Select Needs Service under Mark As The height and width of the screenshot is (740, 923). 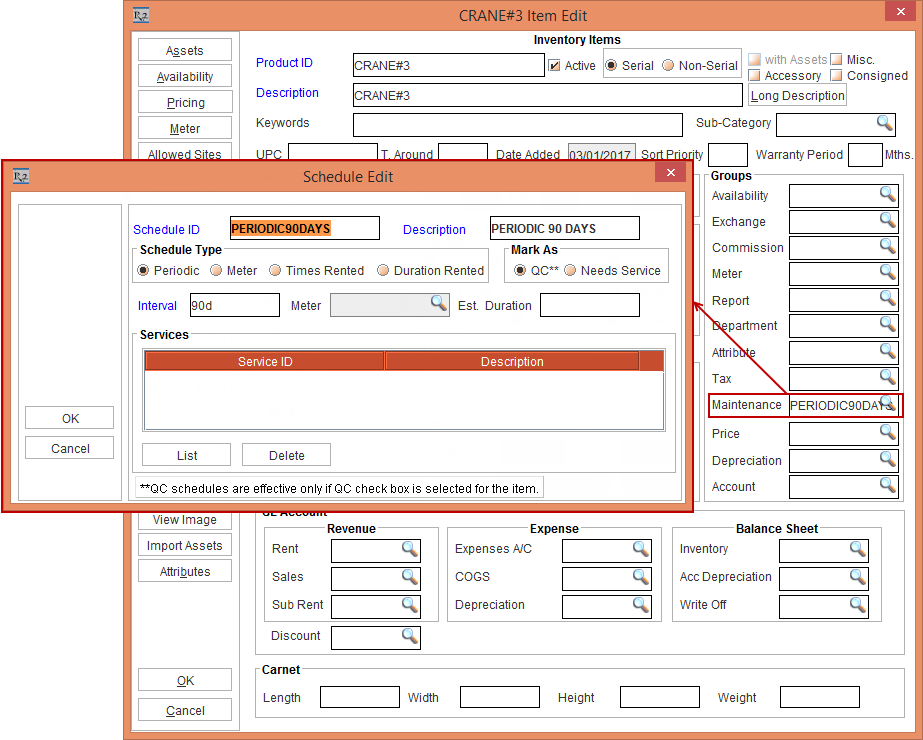pyautogui.click(x=572, y=271)
